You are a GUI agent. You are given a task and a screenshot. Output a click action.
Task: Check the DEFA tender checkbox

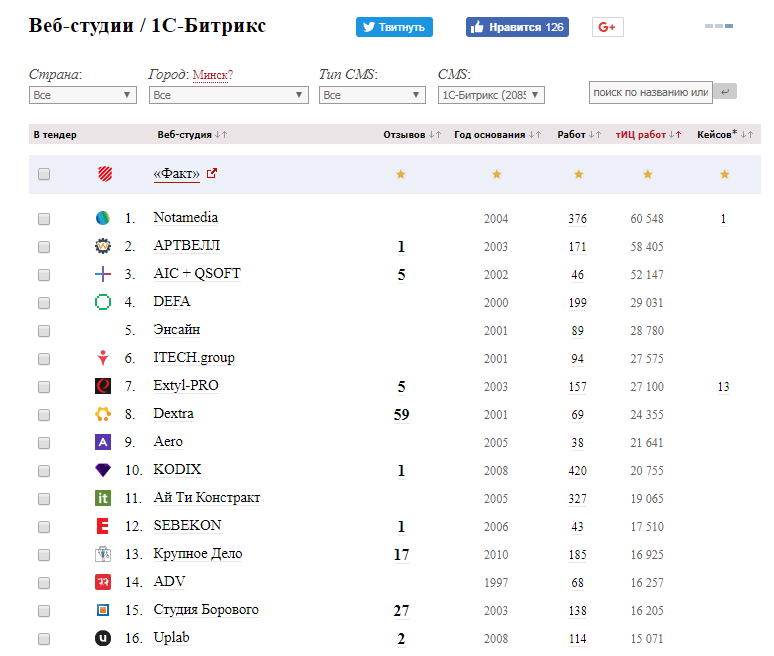pyautogui.click(x=44, y=303)
